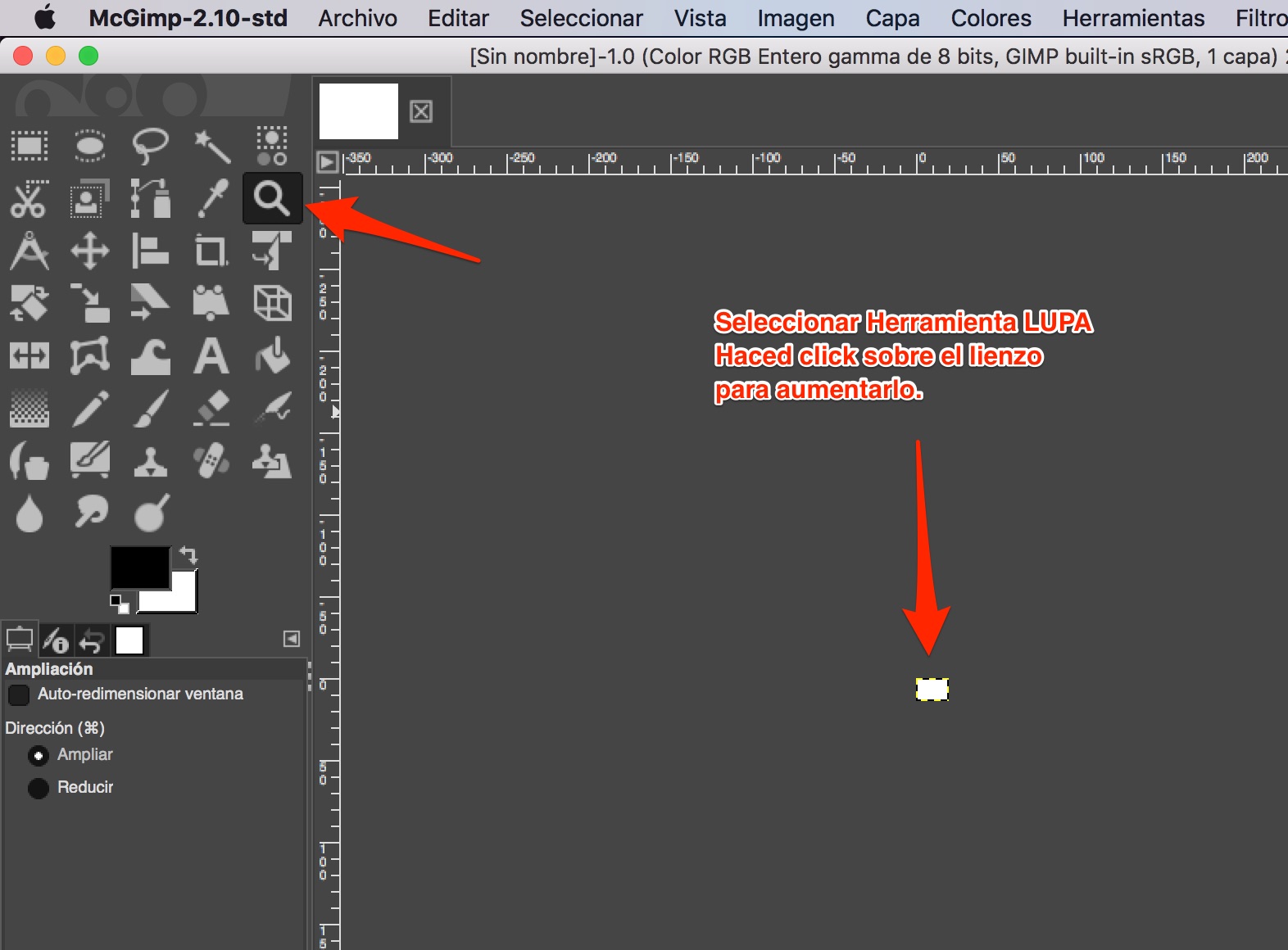Select the Eraser tool
This screenshot has width=1288, height=950.
coord(211,408)
